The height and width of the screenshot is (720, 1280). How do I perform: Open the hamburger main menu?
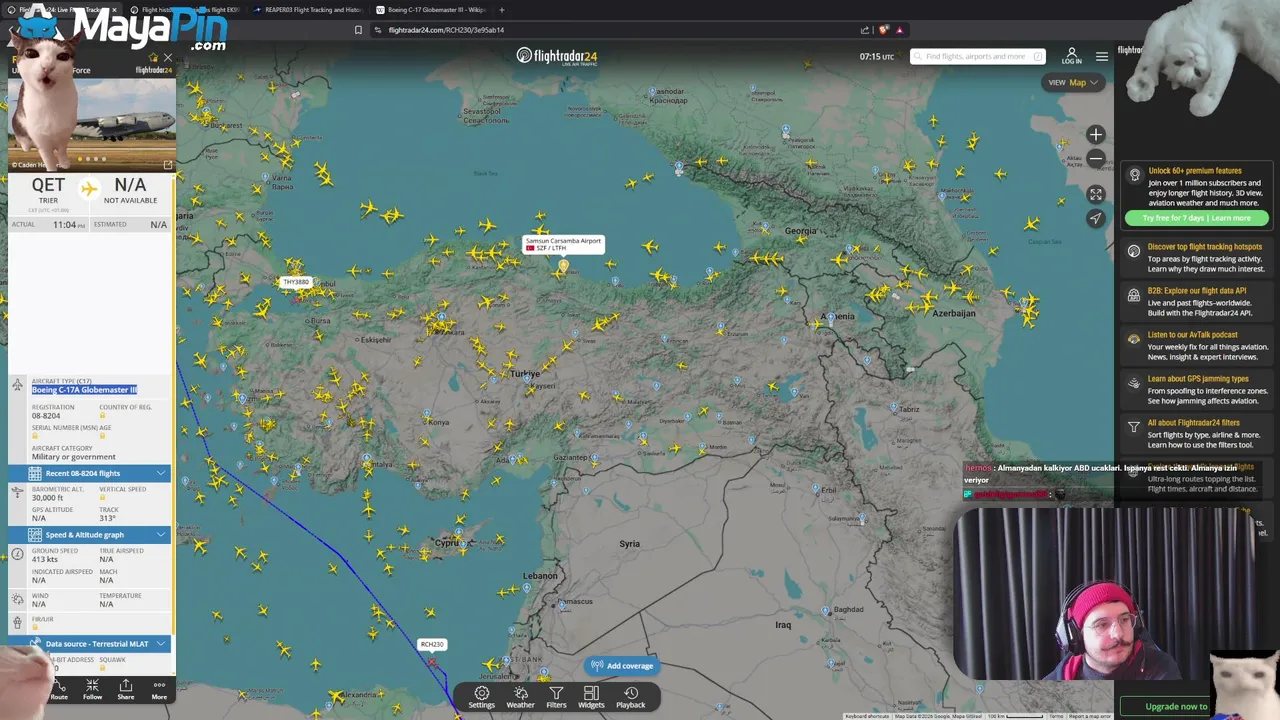coord(1102,56)
